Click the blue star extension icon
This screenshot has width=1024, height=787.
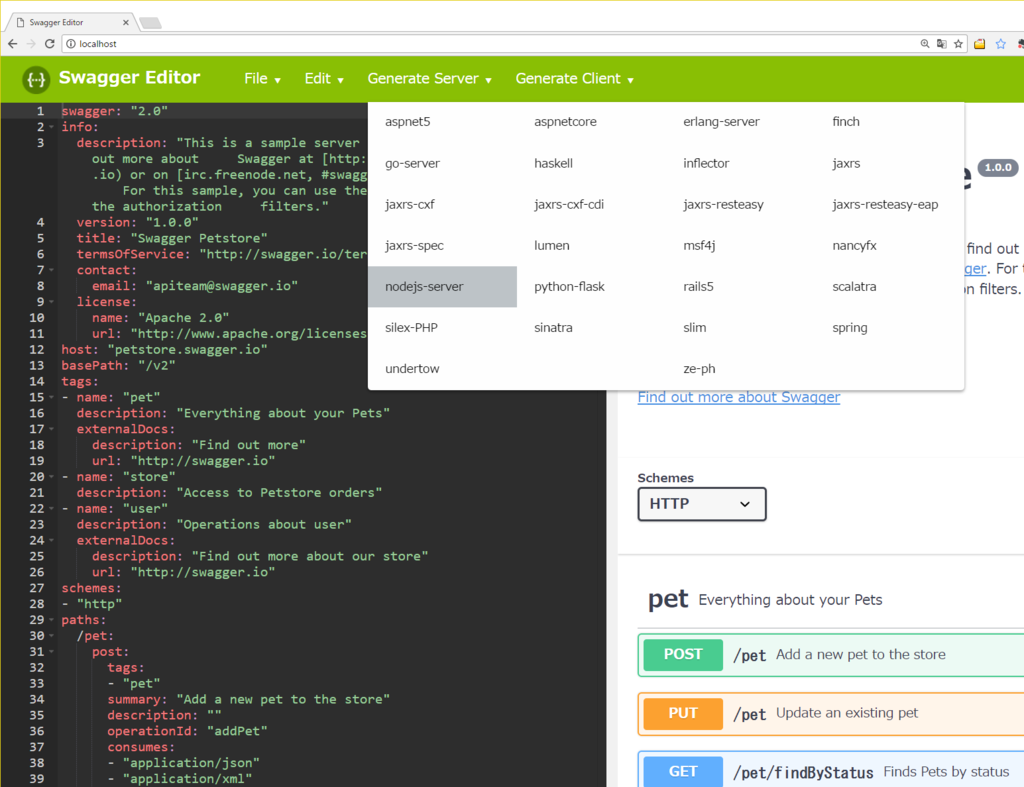click(x=1000, y=44)
